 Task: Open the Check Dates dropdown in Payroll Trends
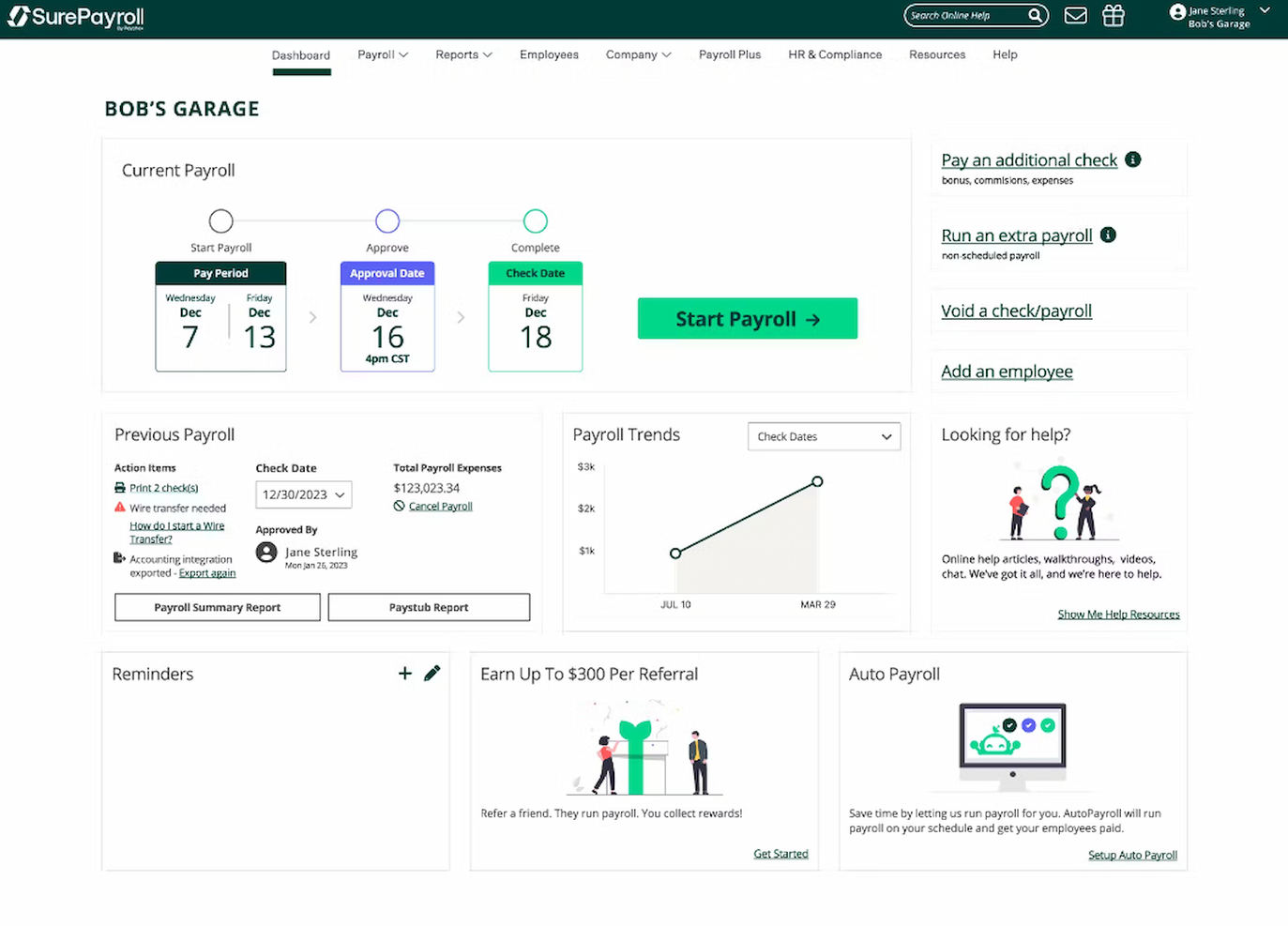[824, 436]
